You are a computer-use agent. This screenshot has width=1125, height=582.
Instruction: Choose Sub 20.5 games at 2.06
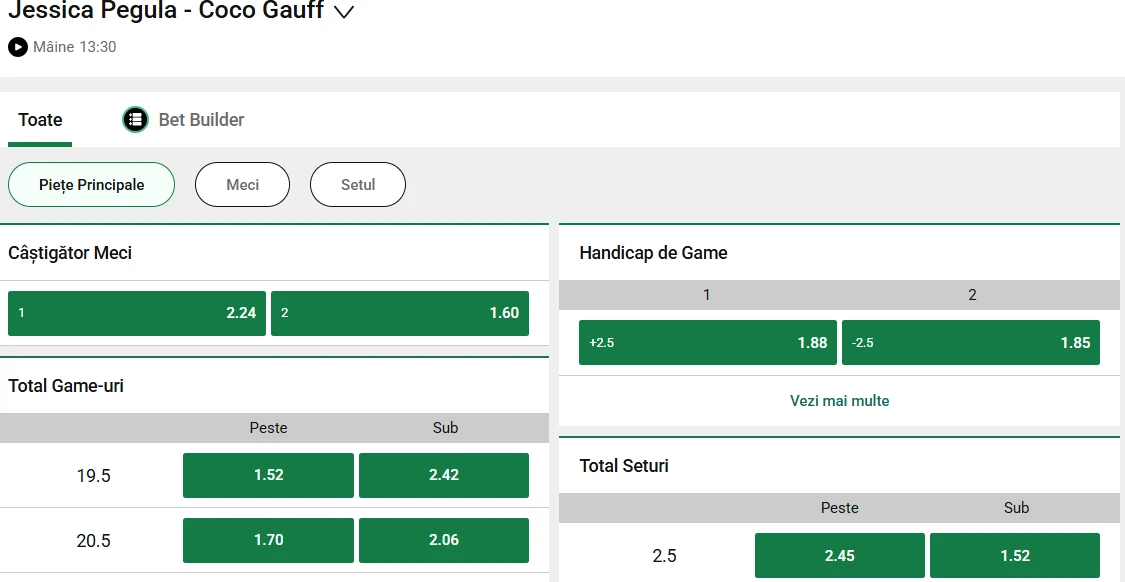click(444, 540)
